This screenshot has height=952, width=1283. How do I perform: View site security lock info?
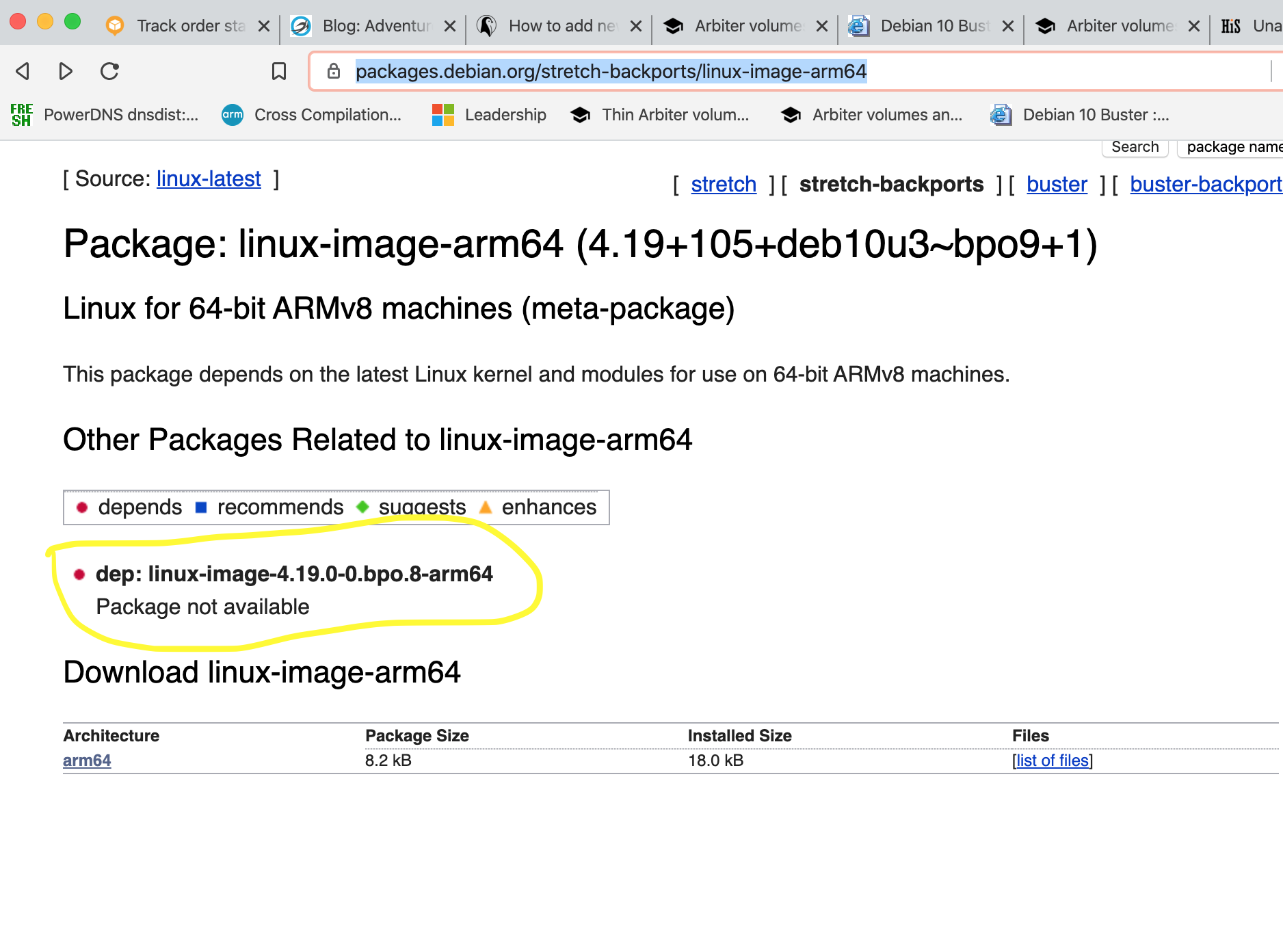pyautogui.click(x=334, y=71)
